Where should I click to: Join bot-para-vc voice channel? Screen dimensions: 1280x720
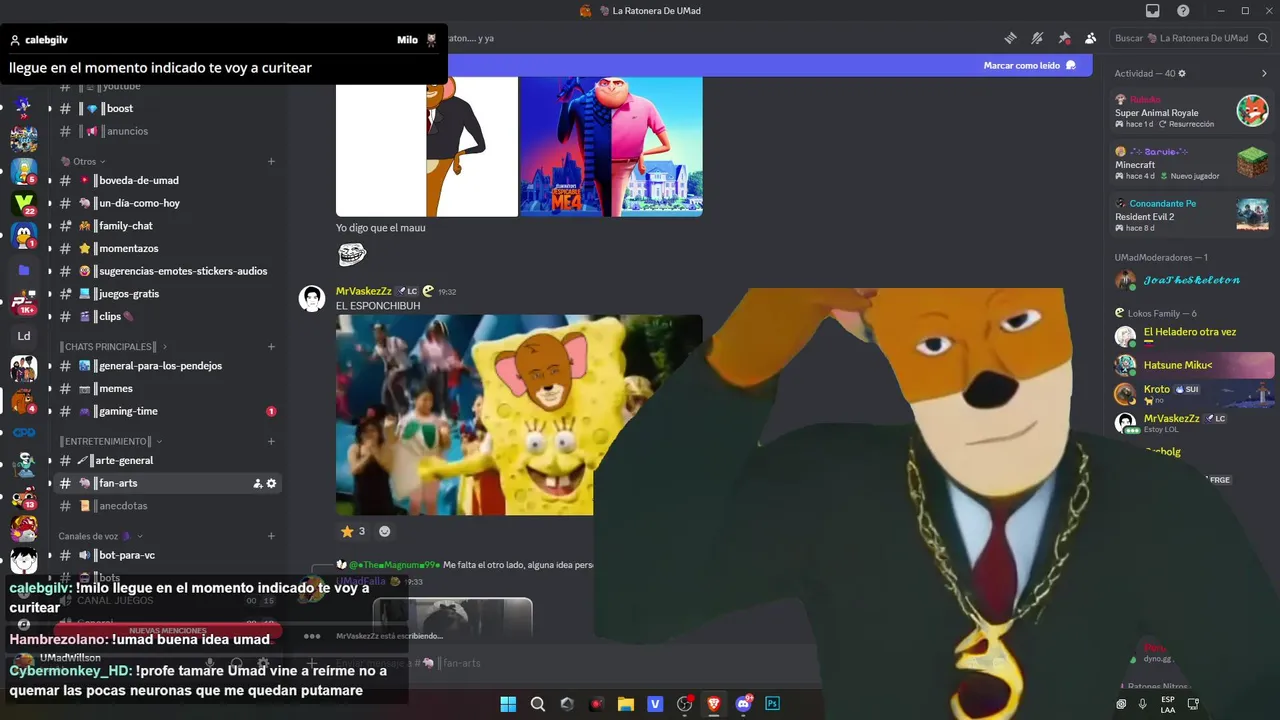(x=166, y=555)
